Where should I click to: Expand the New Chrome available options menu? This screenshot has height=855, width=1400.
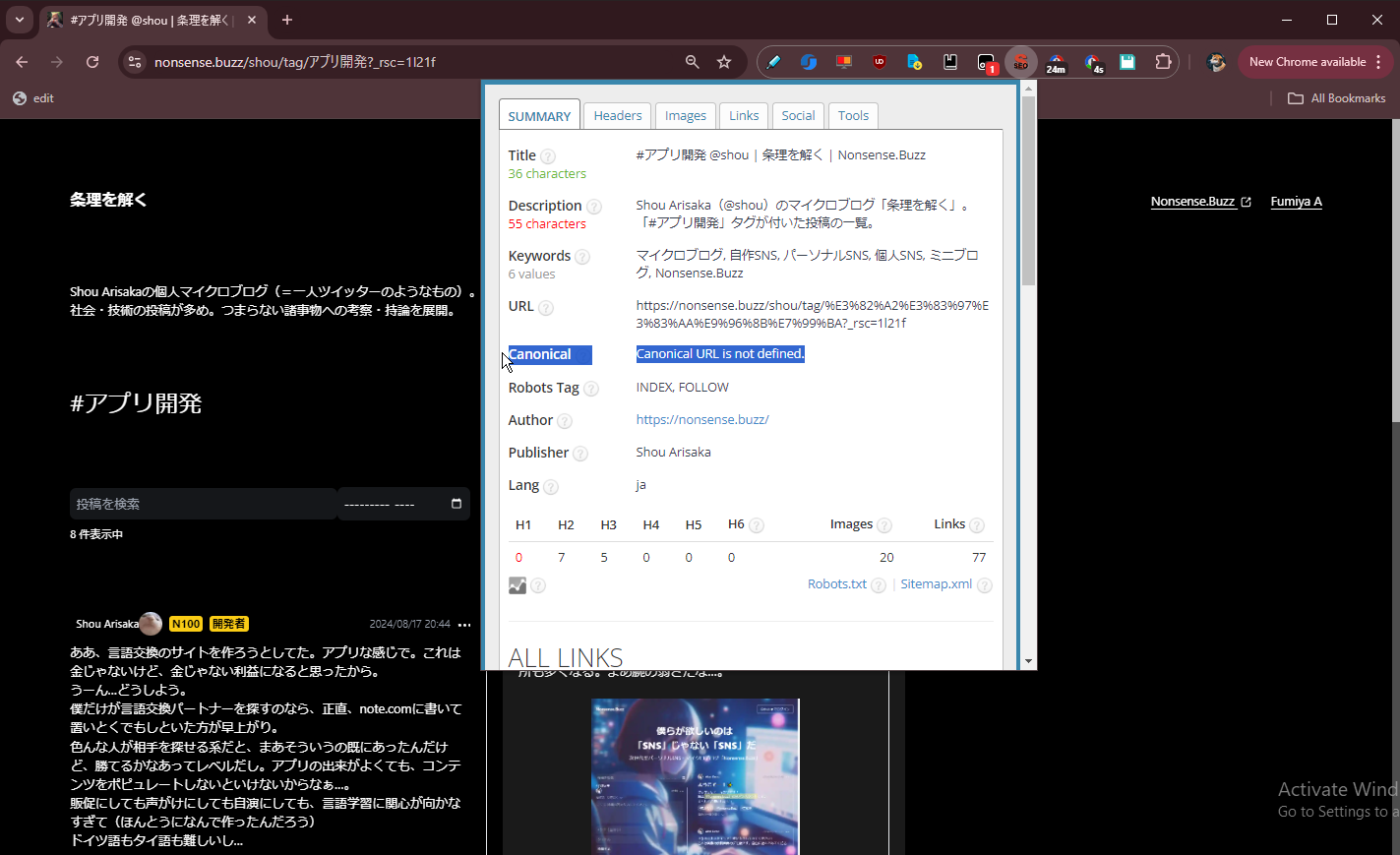click(1376, 61)
